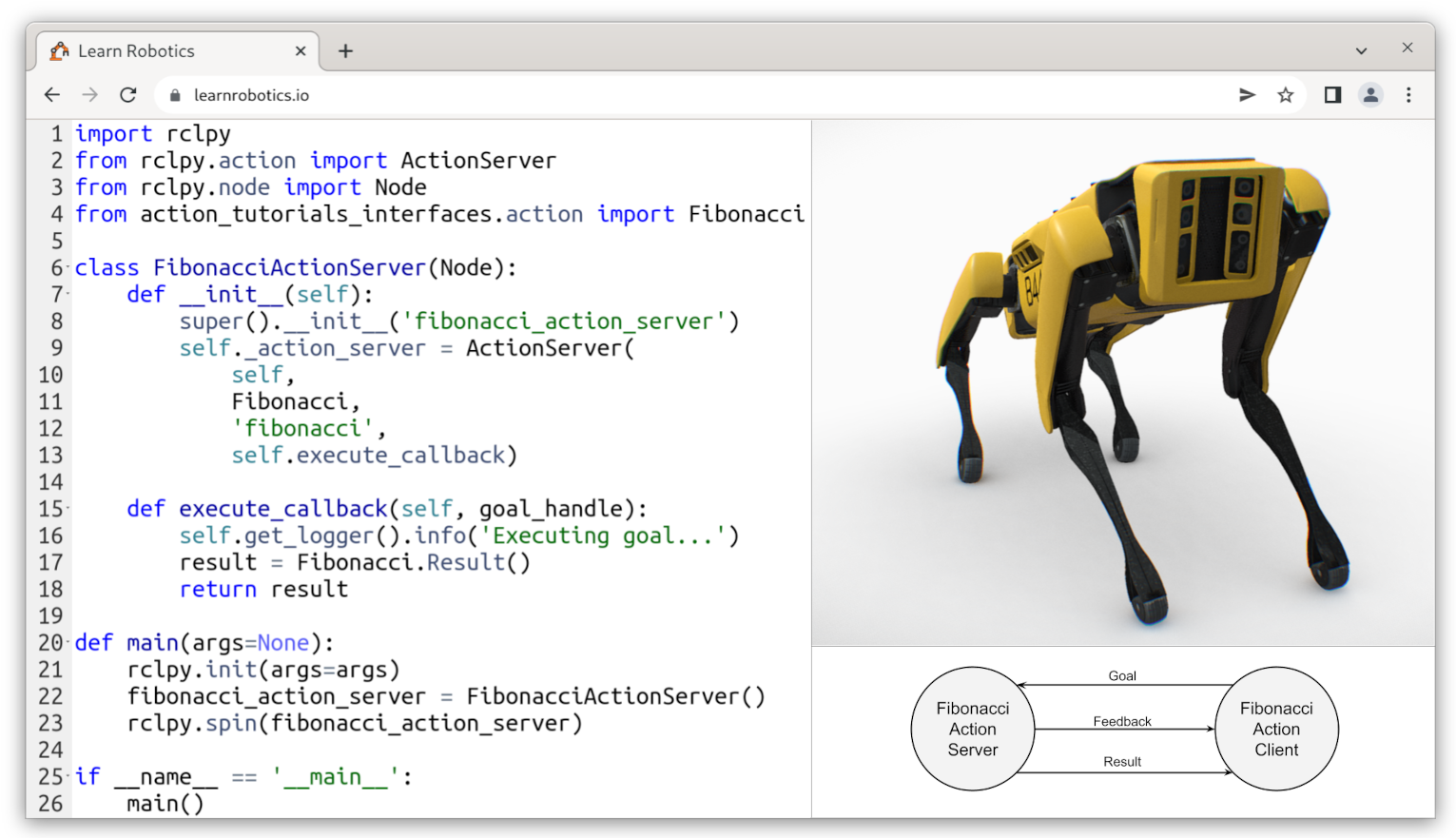
Task: Click the share/send page icon
Action: tap(1247, 95)
